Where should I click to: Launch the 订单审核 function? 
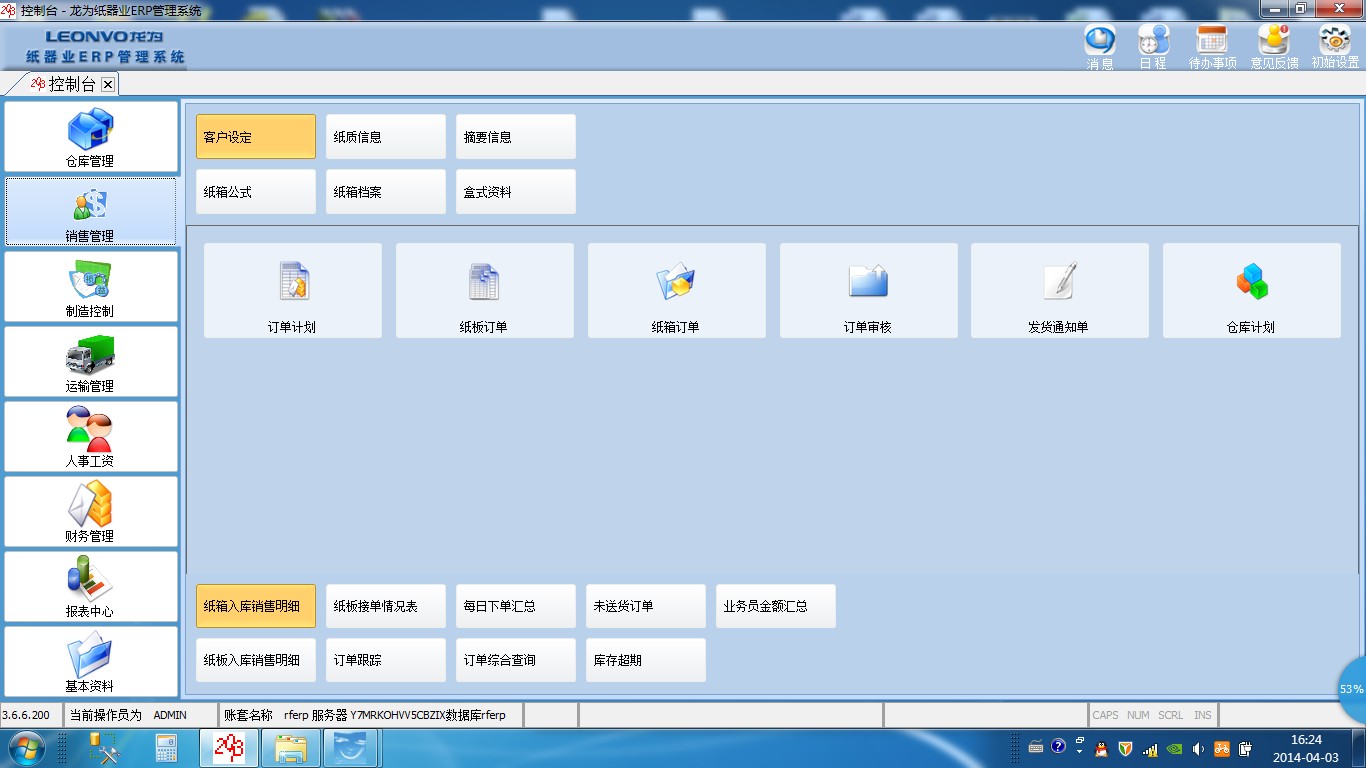click(868, 290)
